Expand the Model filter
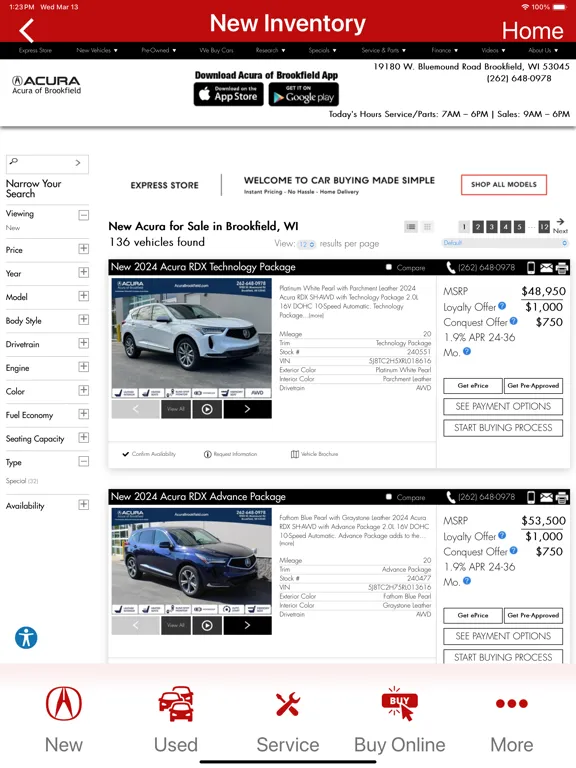This screenshot has width=576, height=768. click(84, 296)
